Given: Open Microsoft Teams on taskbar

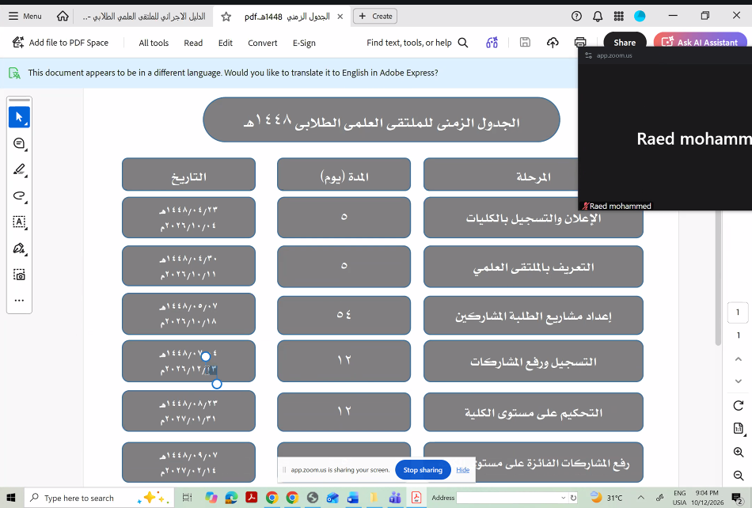Looking at the screenshot, I should (395, 498).
